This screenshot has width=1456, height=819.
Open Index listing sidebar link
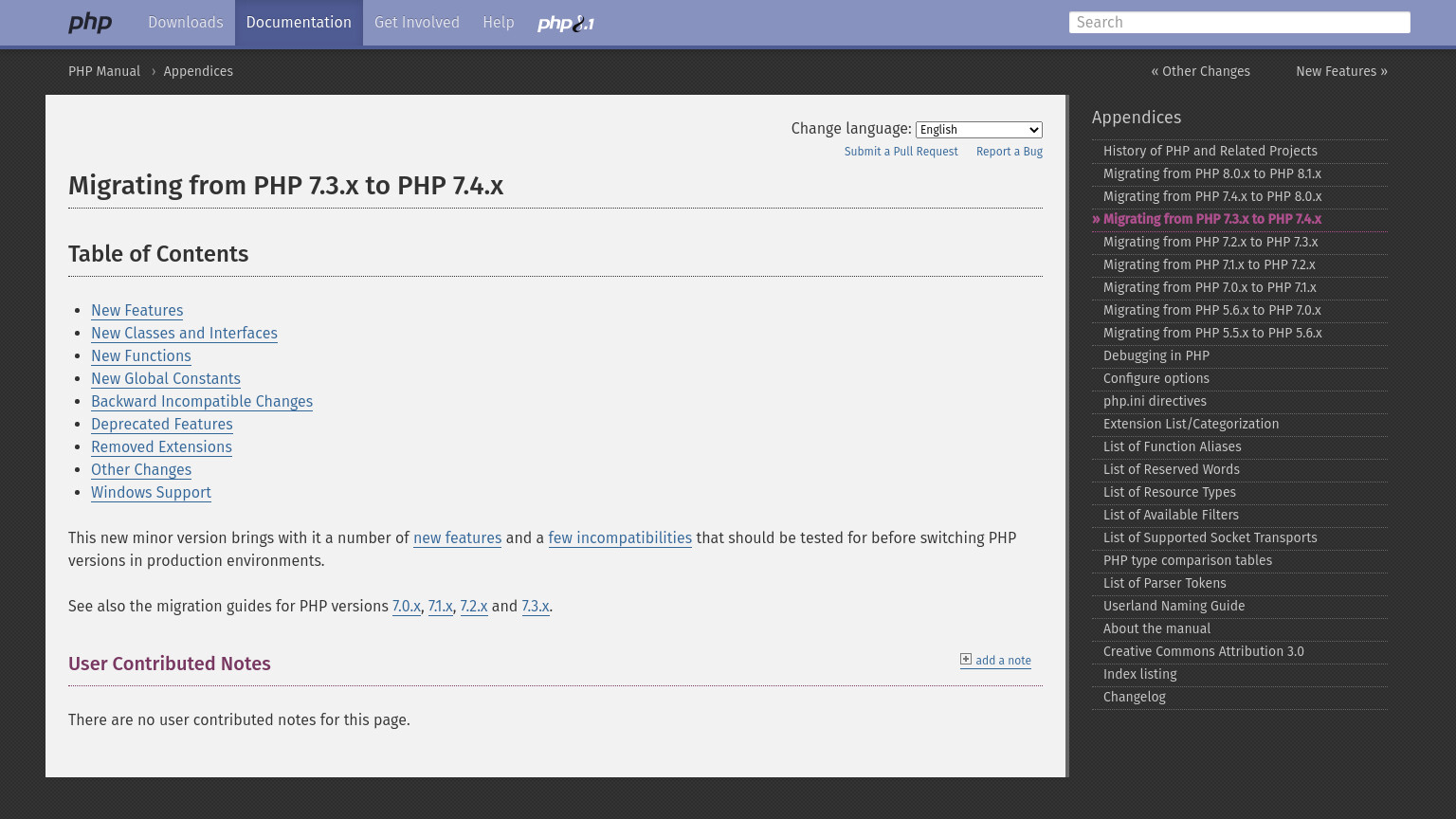[1240, 675]
